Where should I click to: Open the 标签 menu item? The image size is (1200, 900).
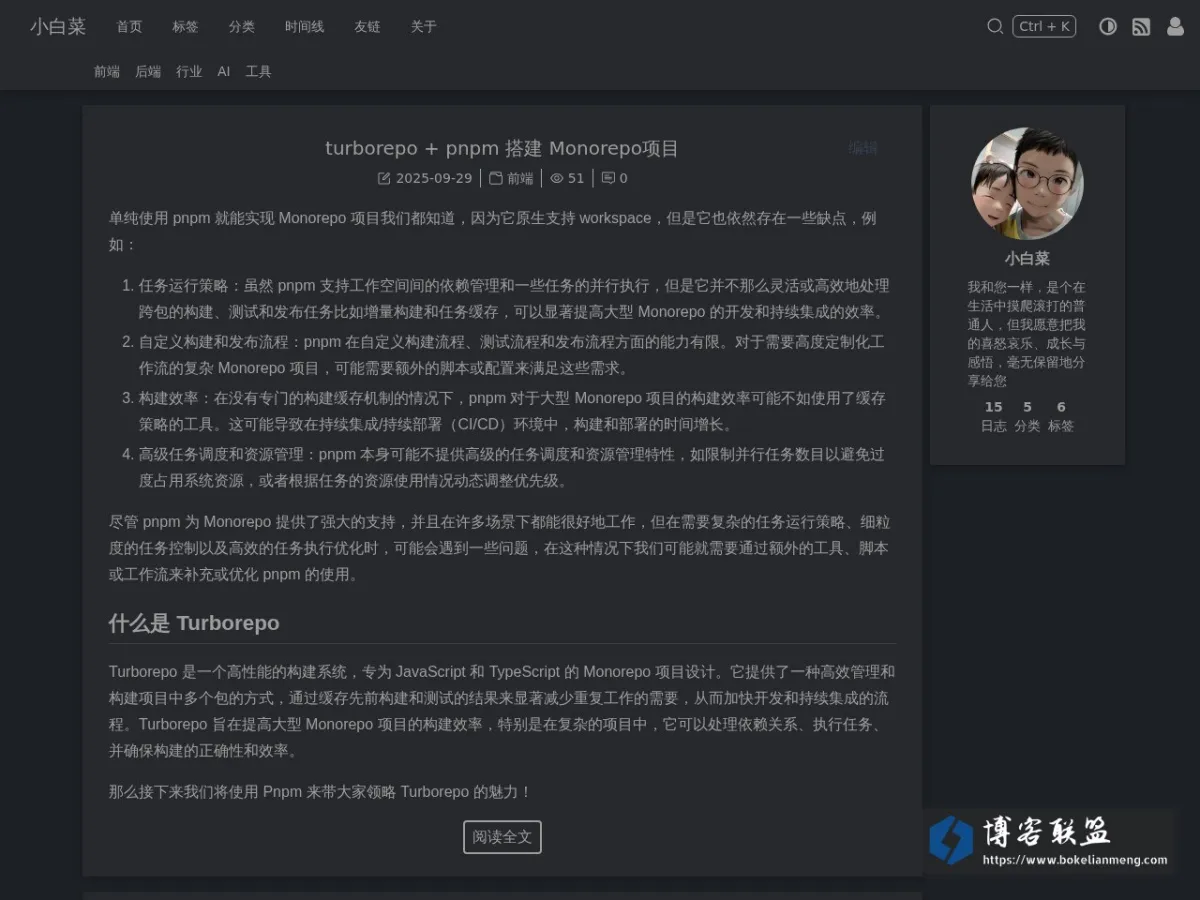[185, 27]
